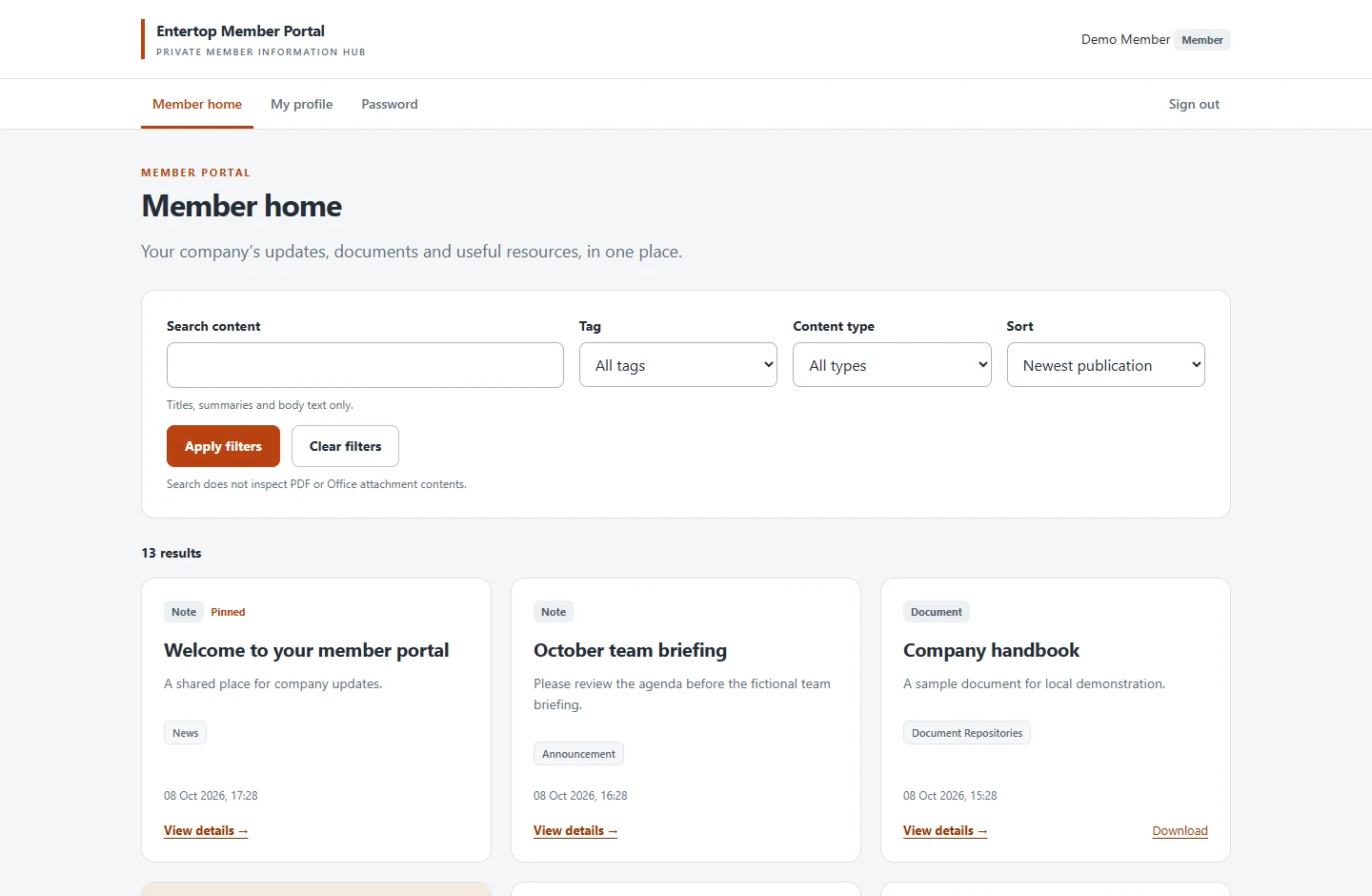Screen dimensions: 1372x896
Task: Click the Company handbook card title
Action: pyautogui.click(x=991, y=650)
